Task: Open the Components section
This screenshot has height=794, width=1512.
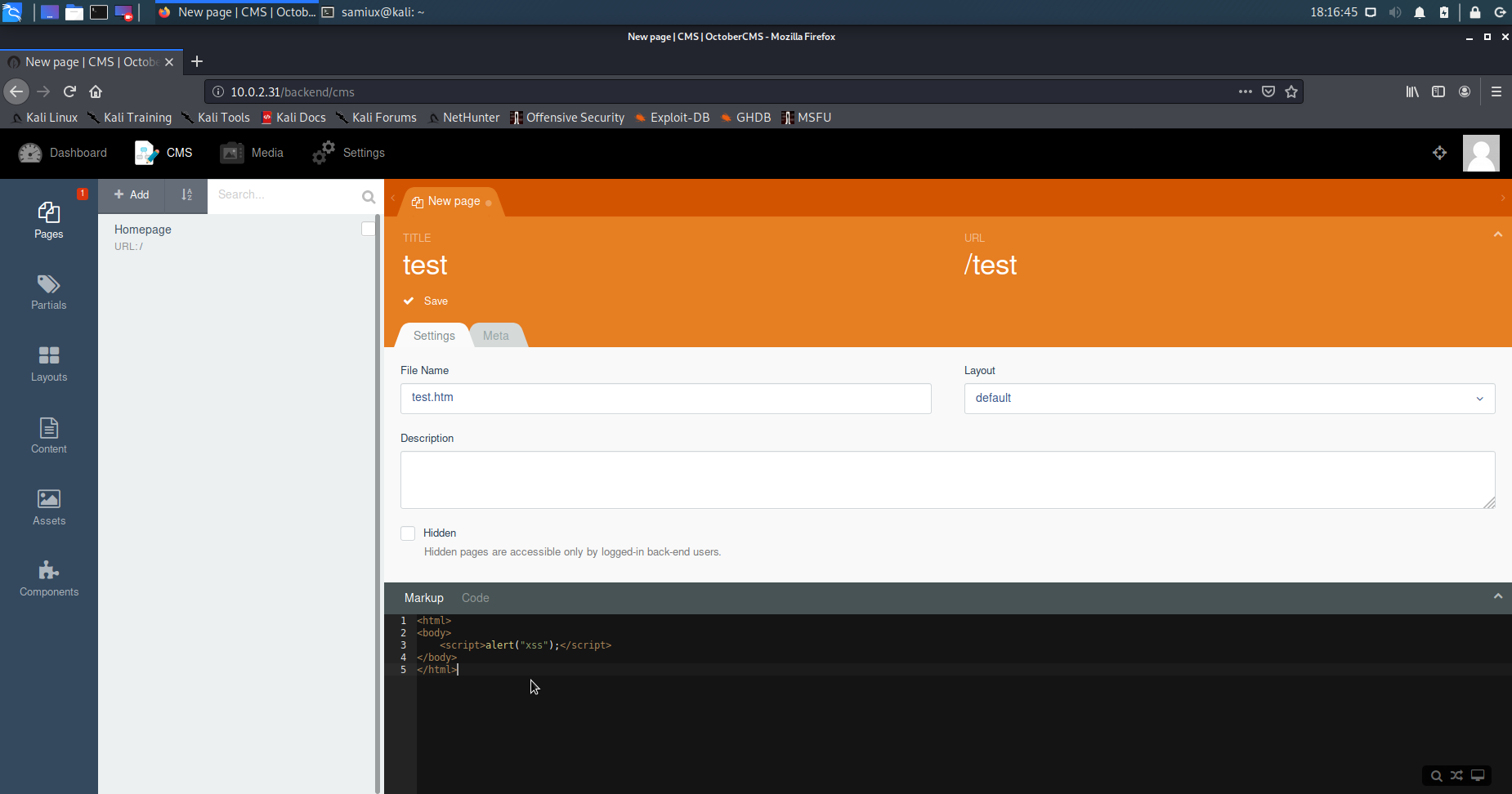Action: pyautogui.click(x=49, y=579)
